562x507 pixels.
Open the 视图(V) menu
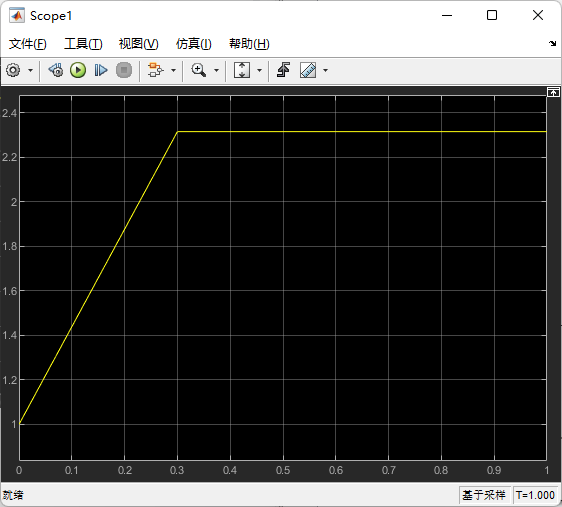coord(139,44)
